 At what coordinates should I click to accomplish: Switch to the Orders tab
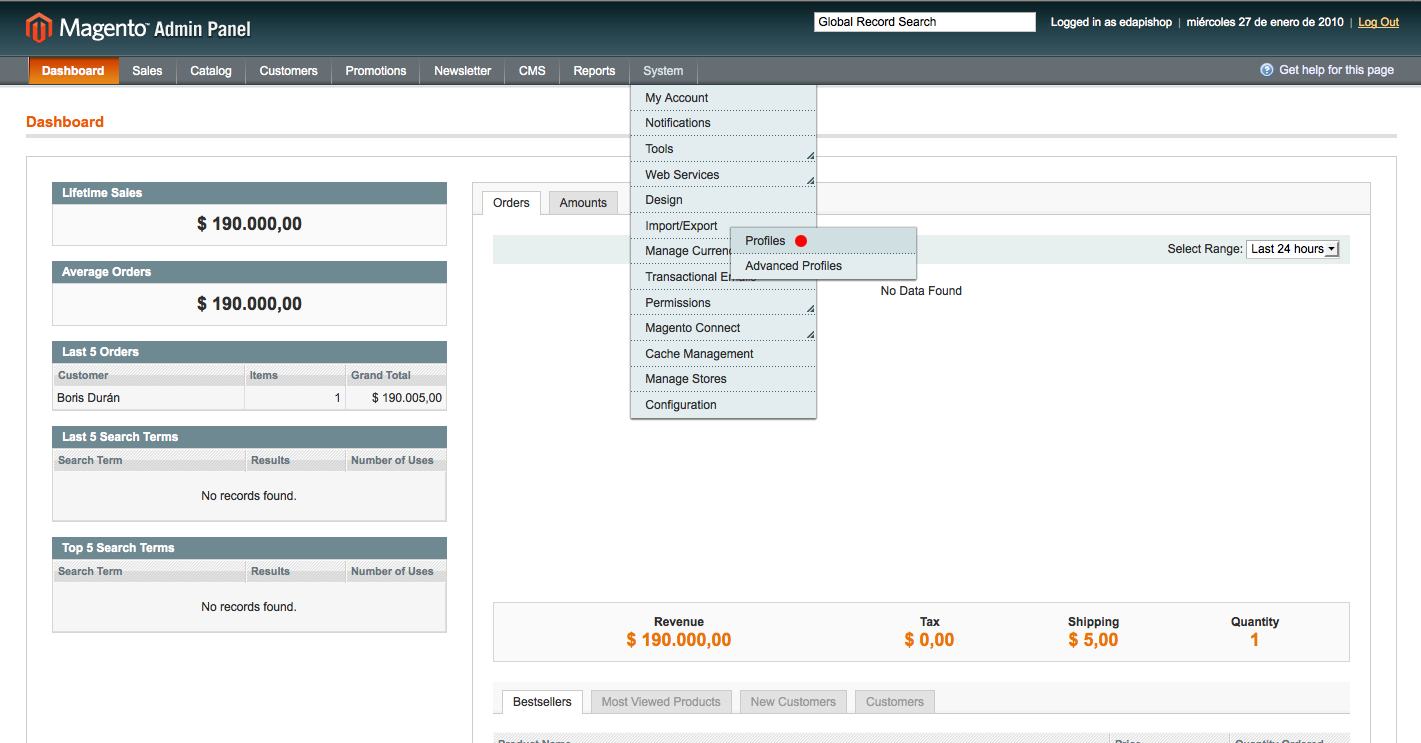point(511,203)
